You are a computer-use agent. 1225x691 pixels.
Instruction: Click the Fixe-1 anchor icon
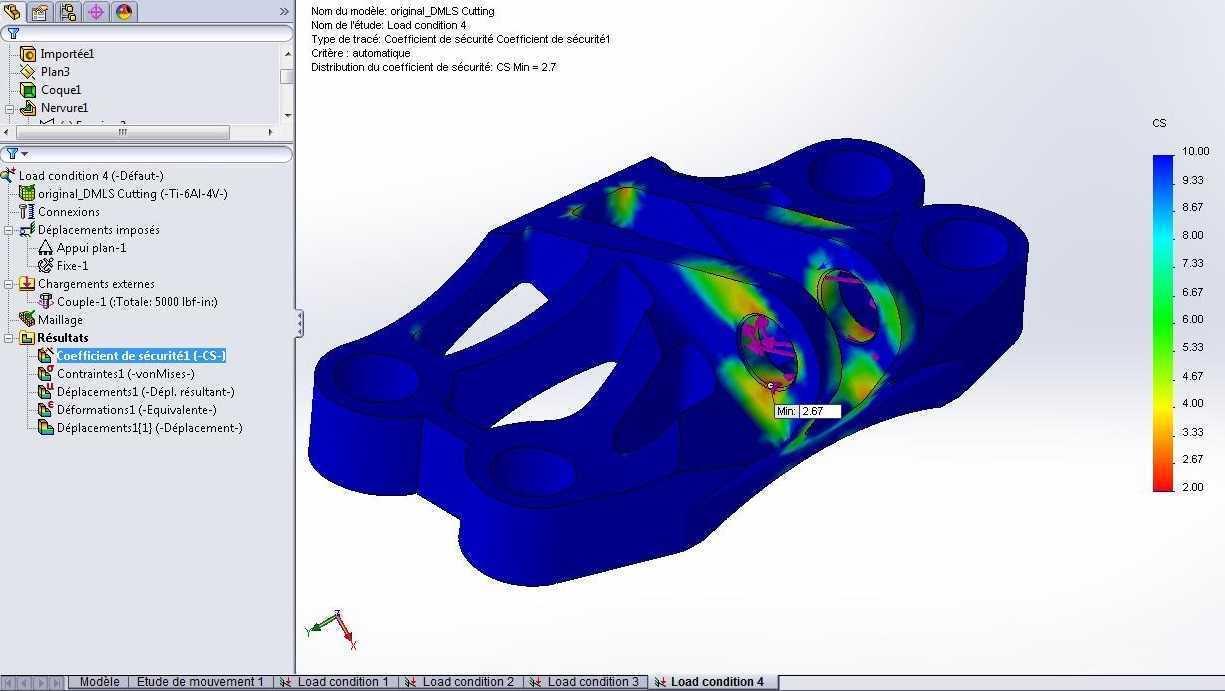46,266
